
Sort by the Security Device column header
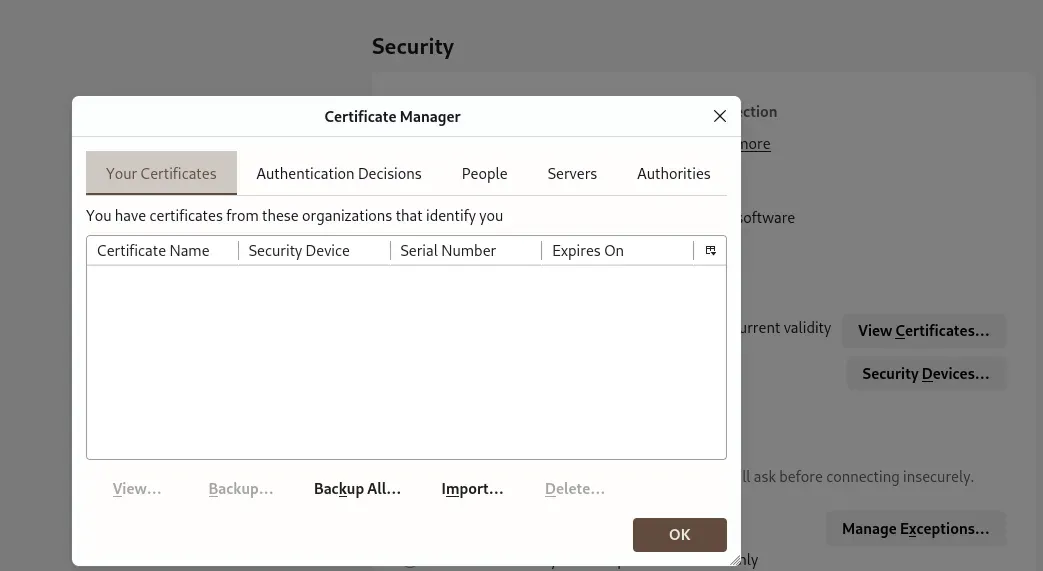click(314, 250)
